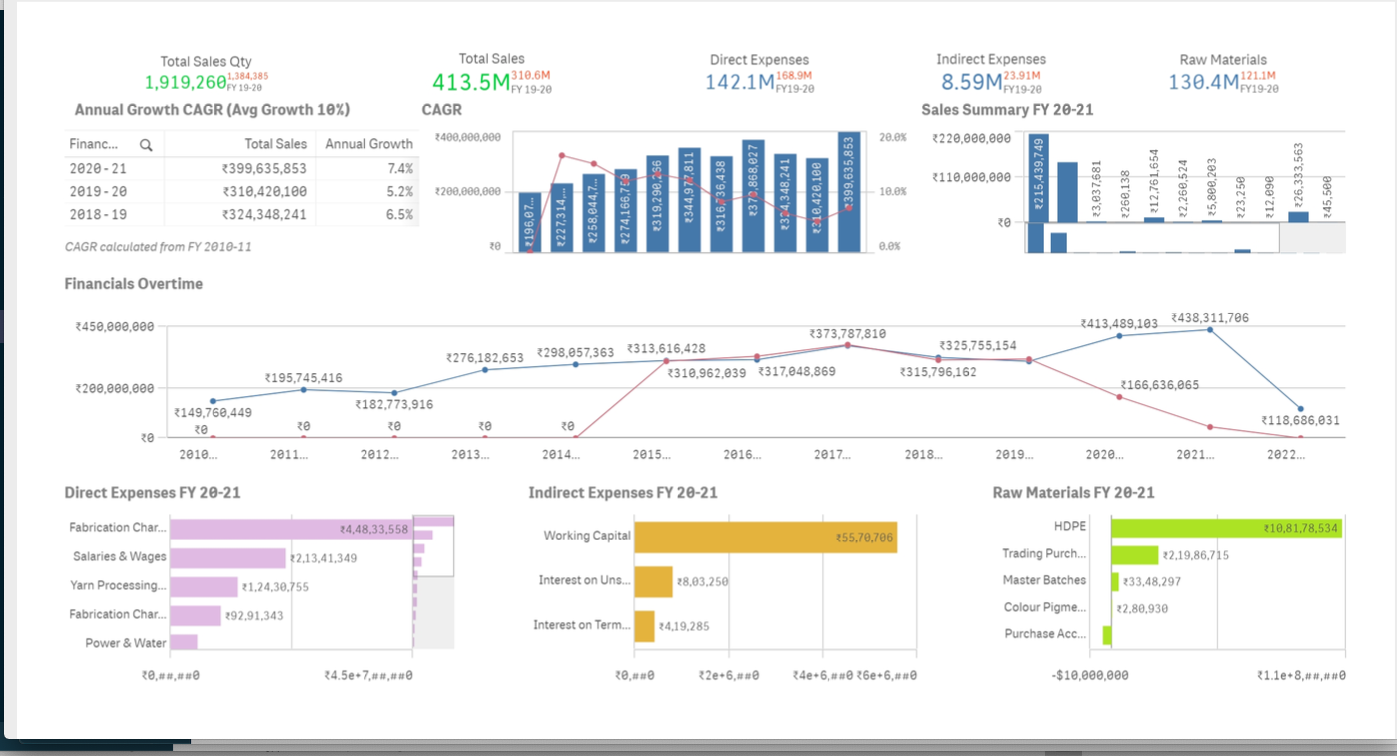Select the Fabrication Char... bar worth ₹4,48,33,558
The width and height of the screenshot is (1397, 756).
tap(291, 528)
